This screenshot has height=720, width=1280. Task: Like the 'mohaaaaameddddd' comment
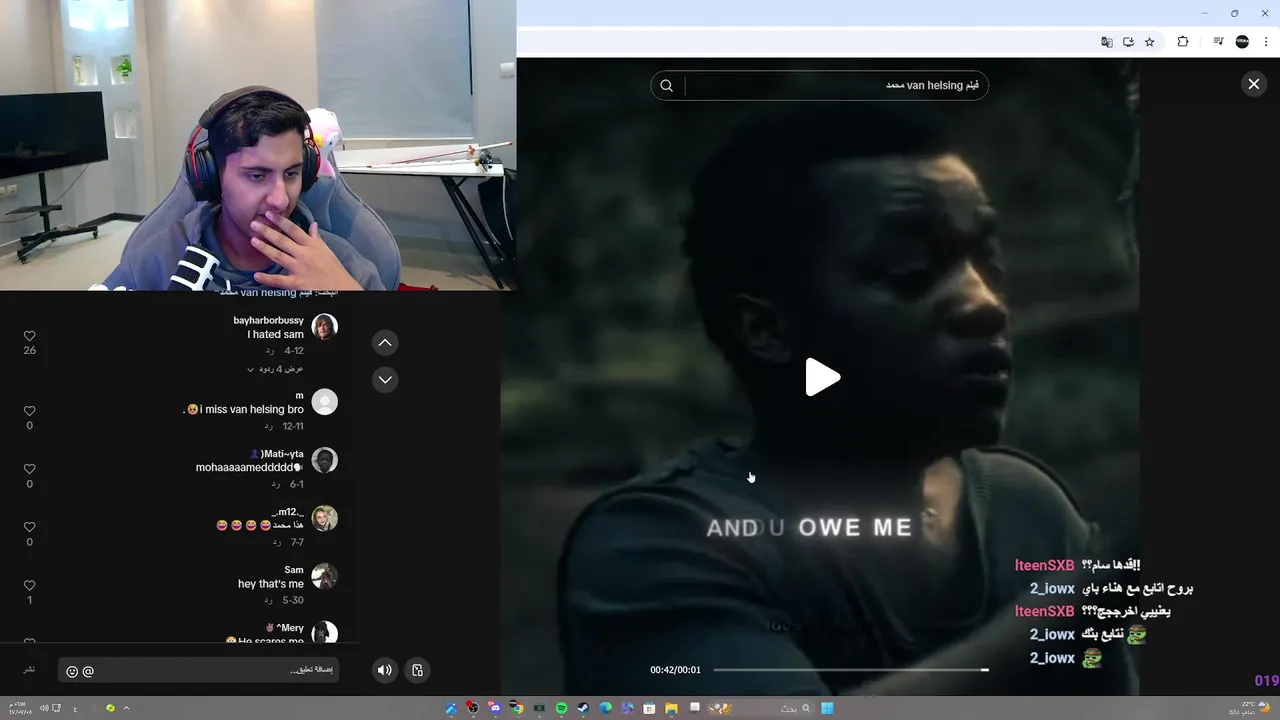tap(29, 469)
